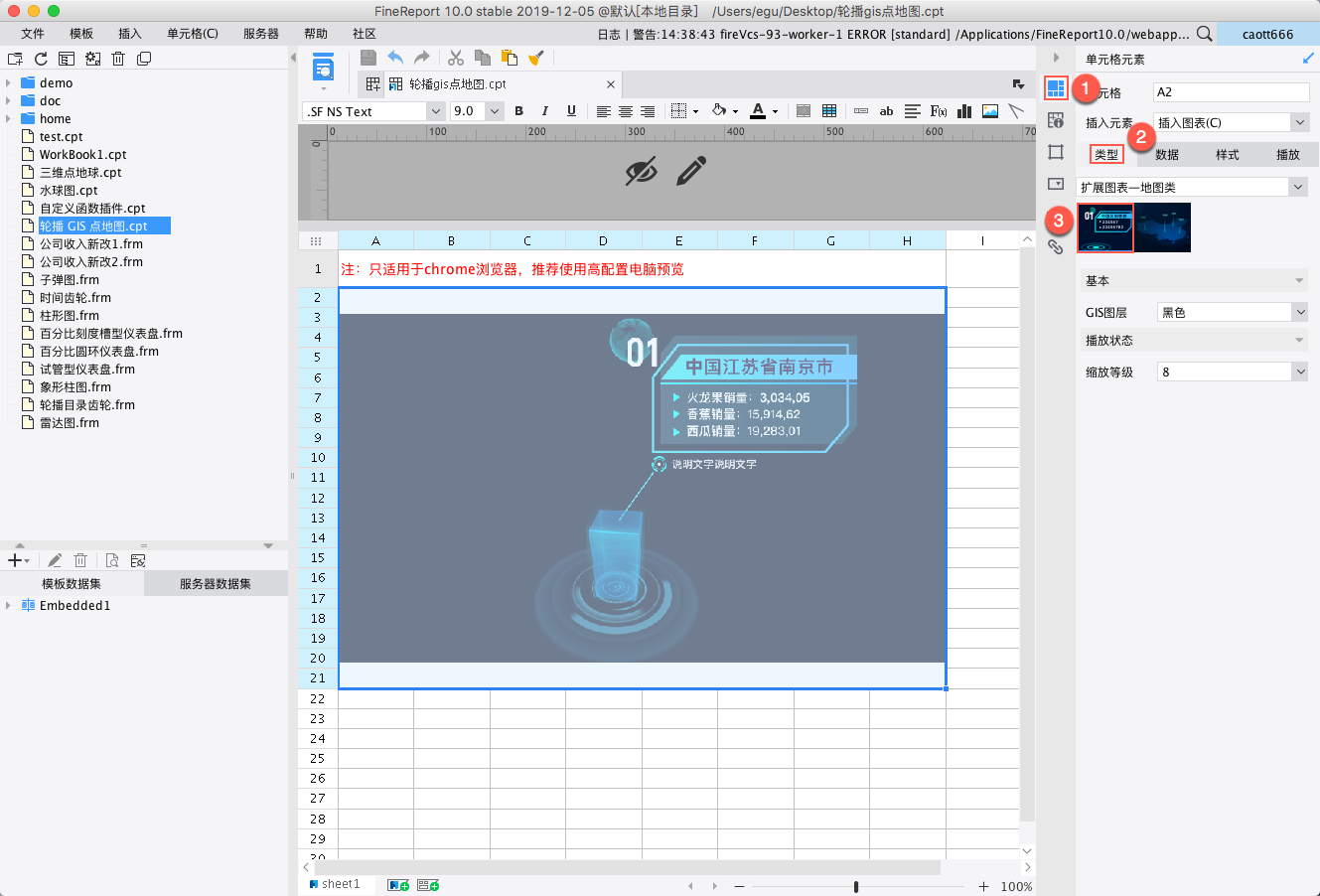1320x896 pixels.
Task: Insert image into the cell
Action: (990, 111)
